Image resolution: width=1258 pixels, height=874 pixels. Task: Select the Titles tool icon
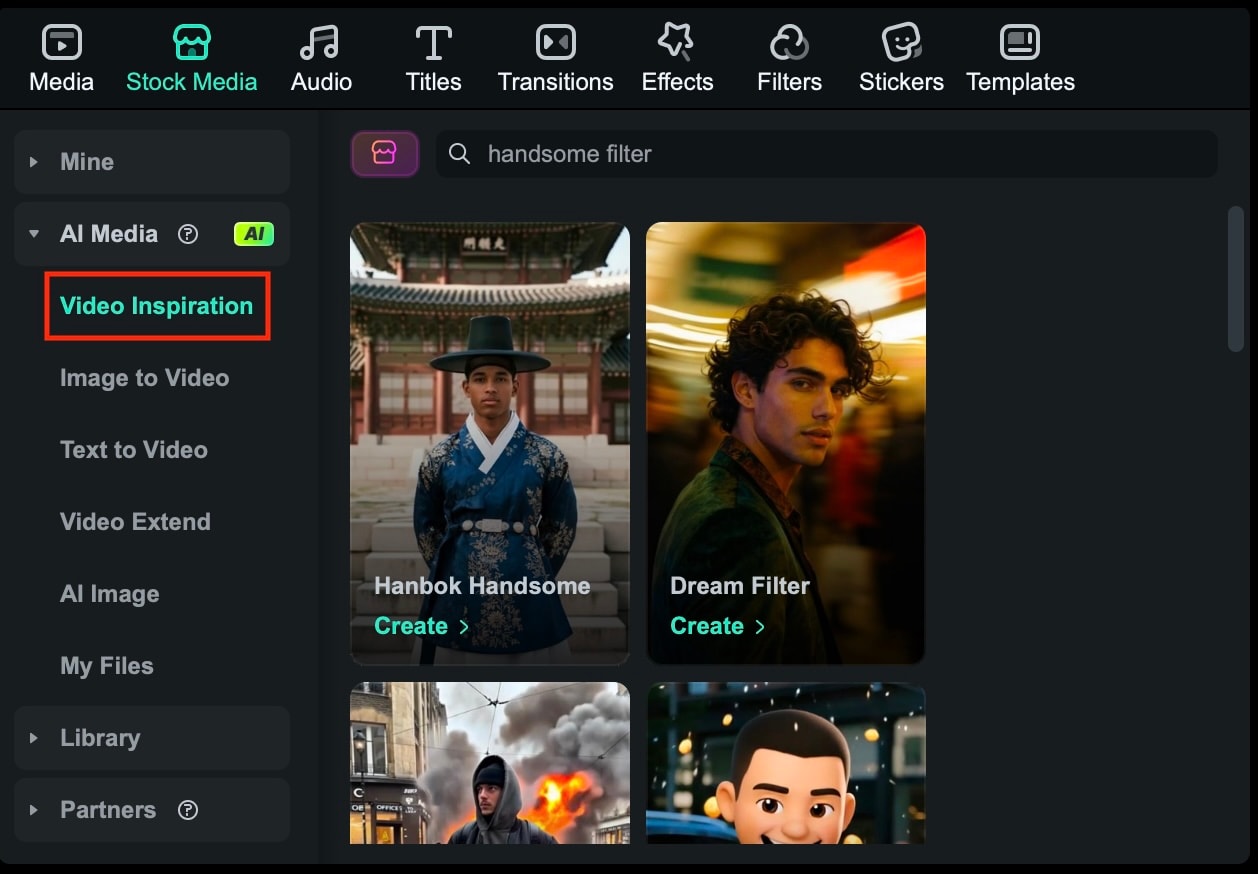[x=433, y=42]
